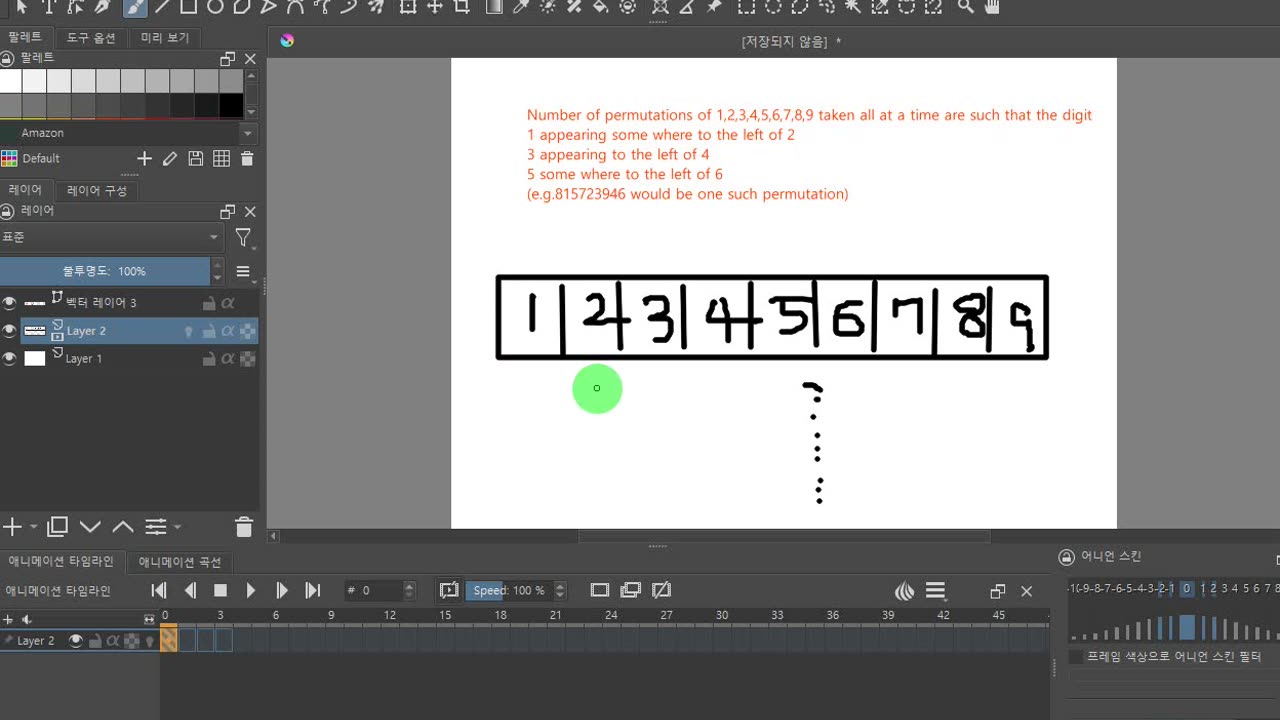Increase the 불투명도 opacity stepper
Viewport: 1280px width, 720px height.
[x=217, y=265]
